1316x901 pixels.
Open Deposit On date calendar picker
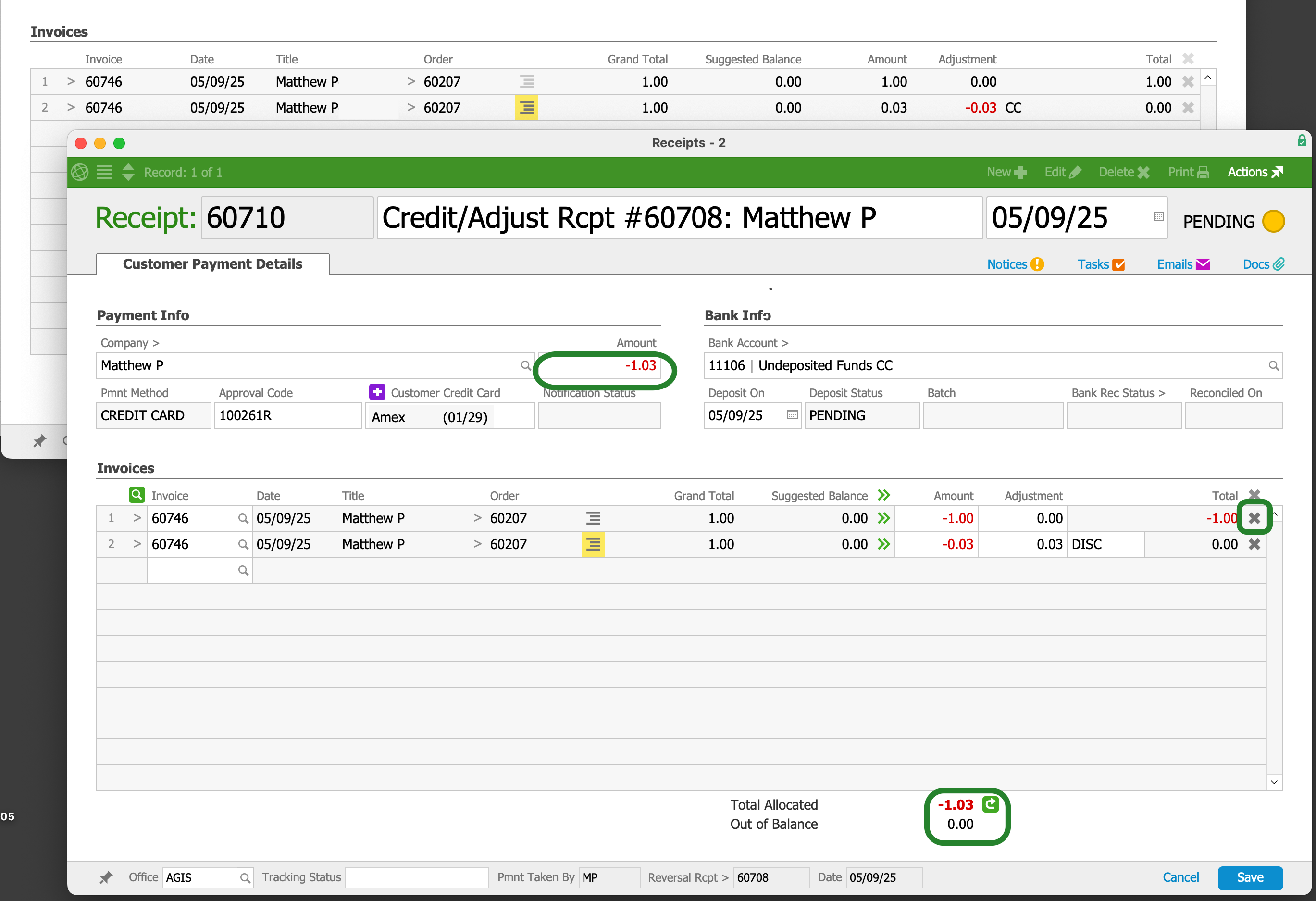tap(792, 414)
